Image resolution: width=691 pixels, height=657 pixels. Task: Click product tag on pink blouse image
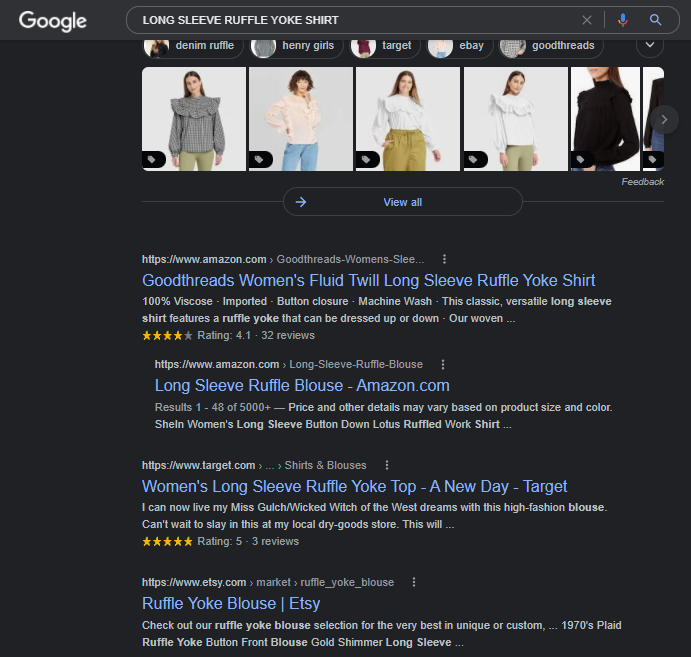[260, 160]
